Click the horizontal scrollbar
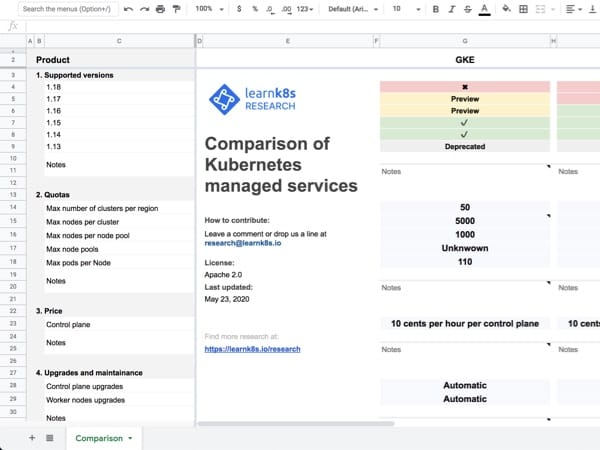This screenshot has width=600, height=450. (296, 424)
